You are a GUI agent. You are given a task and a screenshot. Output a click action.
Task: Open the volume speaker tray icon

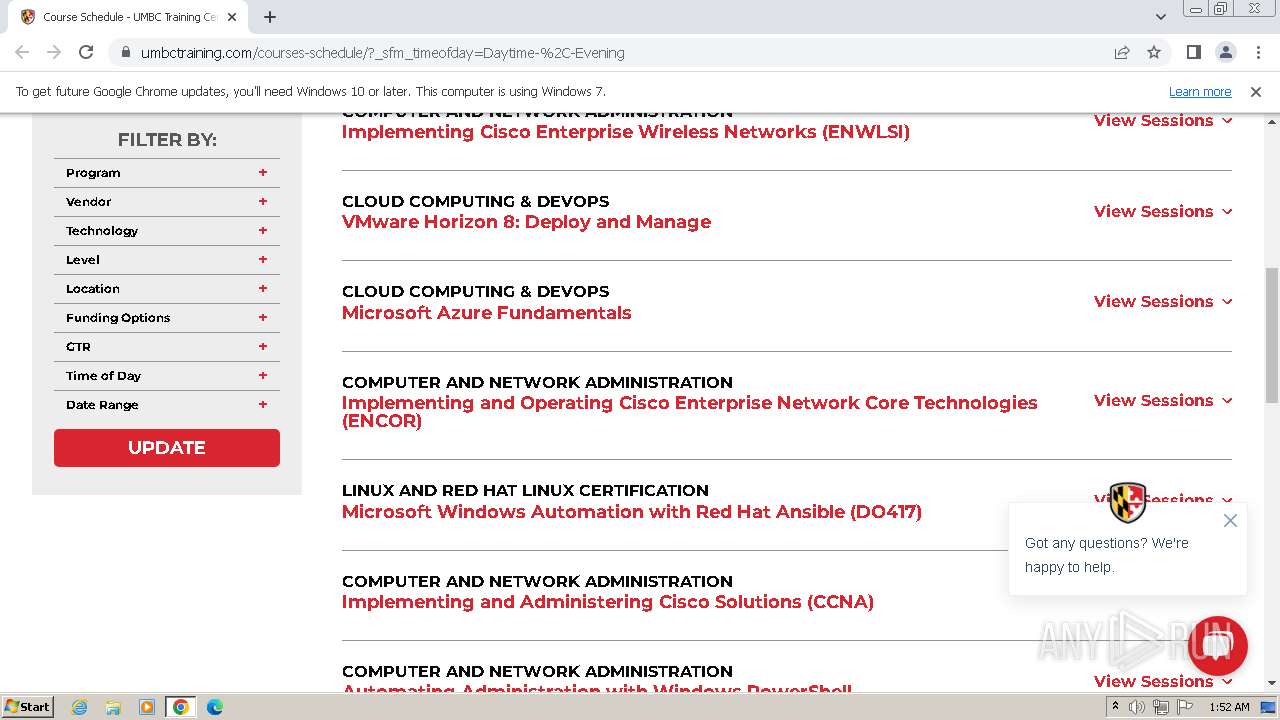coord(1137,707)
